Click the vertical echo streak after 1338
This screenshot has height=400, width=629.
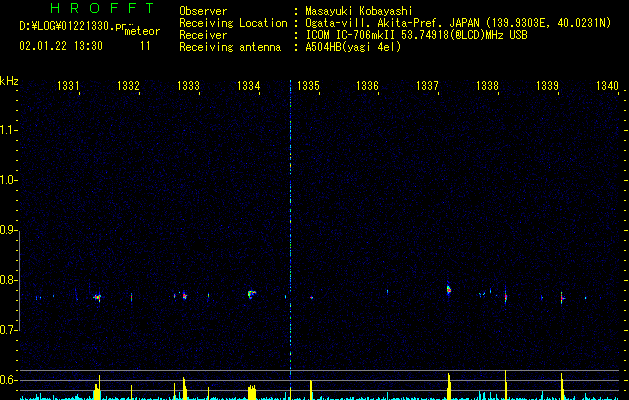coord(505,297)
